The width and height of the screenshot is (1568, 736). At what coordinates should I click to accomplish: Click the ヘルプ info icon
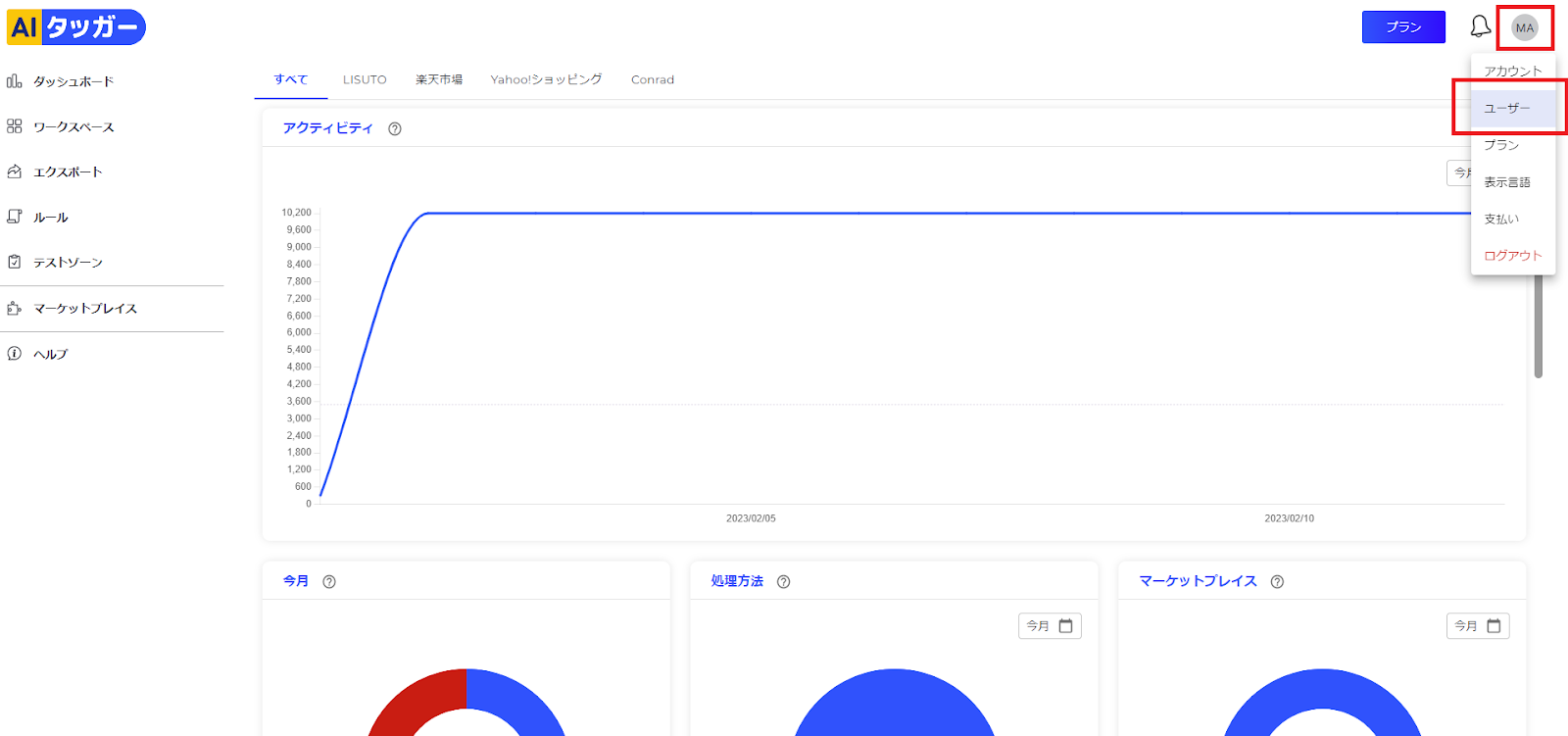[x=14, y=354]
